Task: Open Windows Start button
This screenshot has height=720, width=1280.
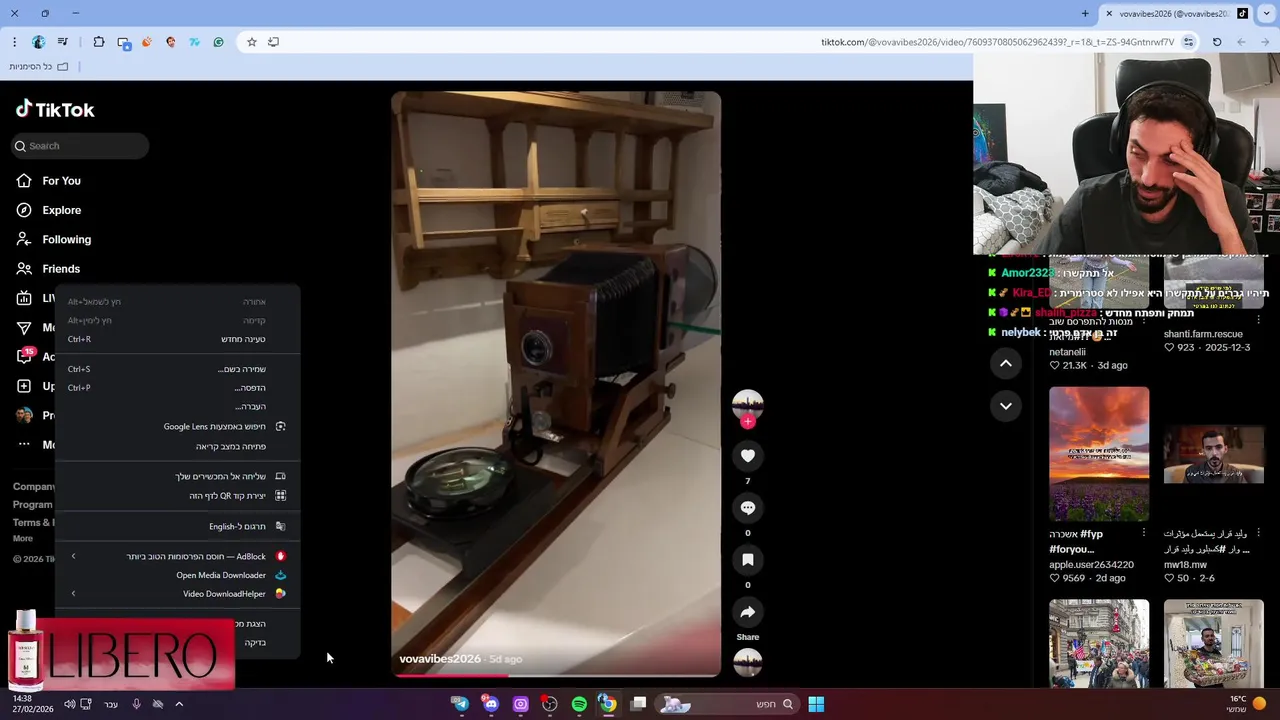Action: [x=816, y=704]
